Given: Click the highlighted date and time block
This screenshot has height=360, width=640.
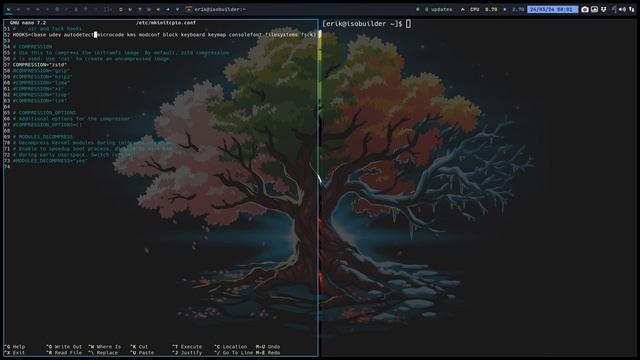Looking at the screenshot, I should tap(552, 9).
